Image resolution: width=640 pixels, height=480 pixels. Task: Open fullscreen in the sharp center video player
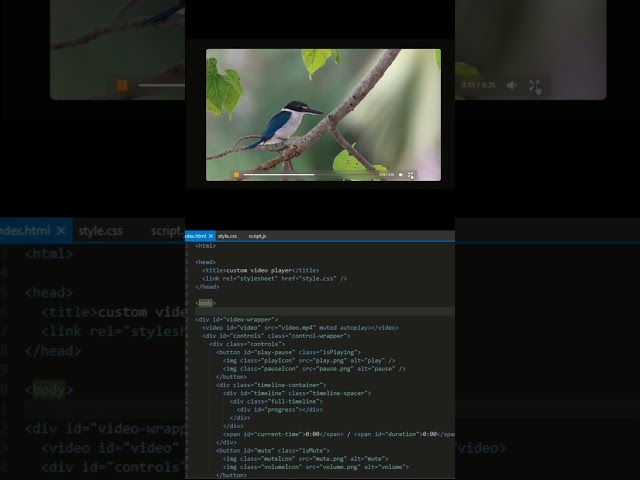pyautogui.click(x=411, y=175)
